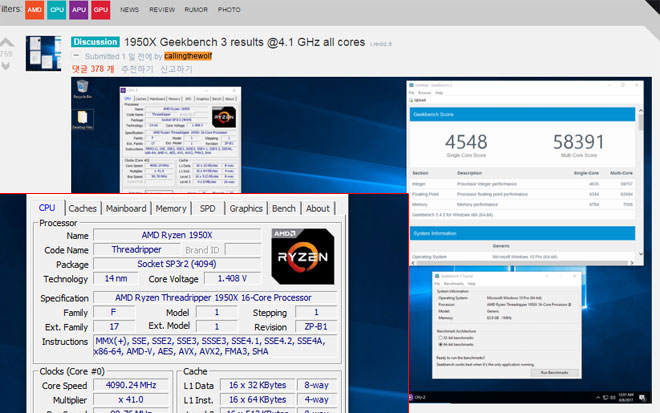The height and width of the screenshot is (413, 660).
Task: Open Browser menu in Geekbench score window
Action: click(424, 93)
